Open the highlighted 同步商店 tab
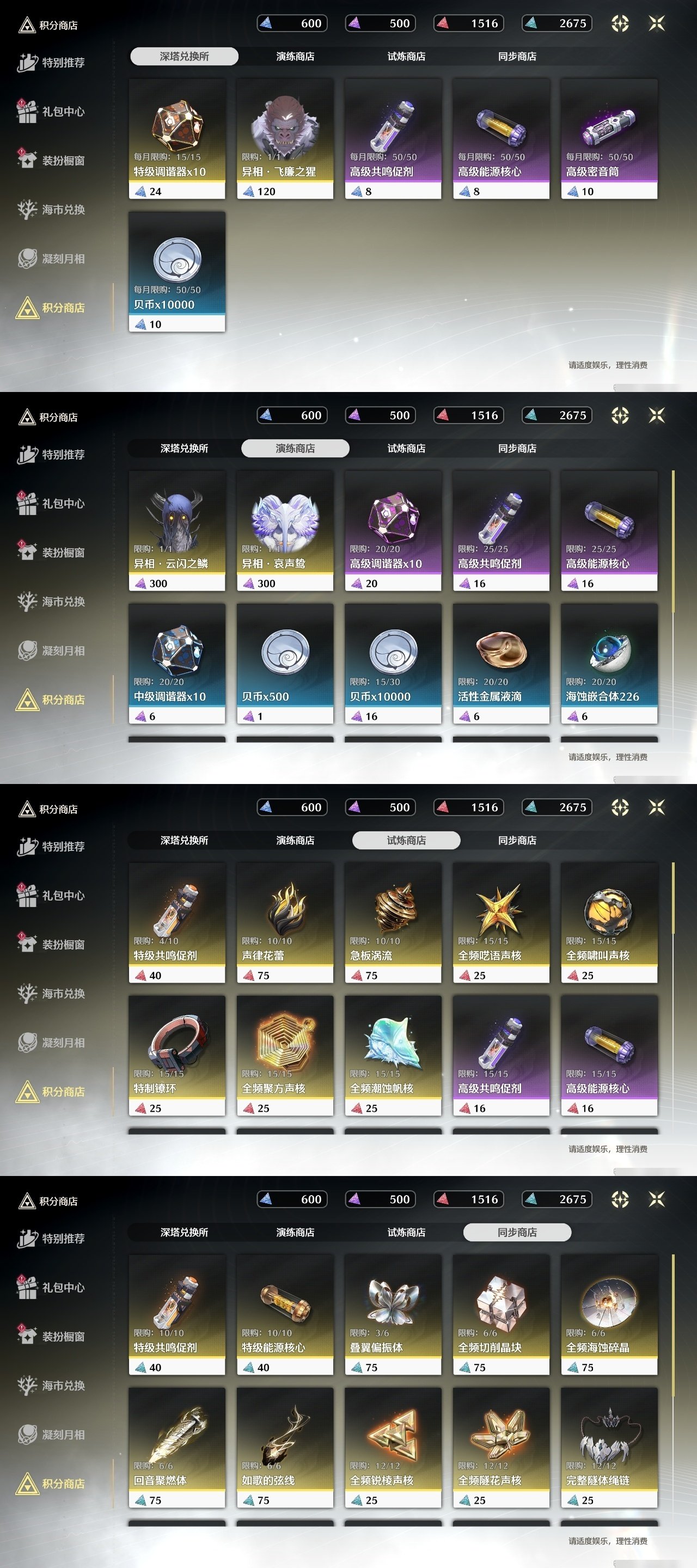This screenshot has height=1568, width=697. 517,1232
